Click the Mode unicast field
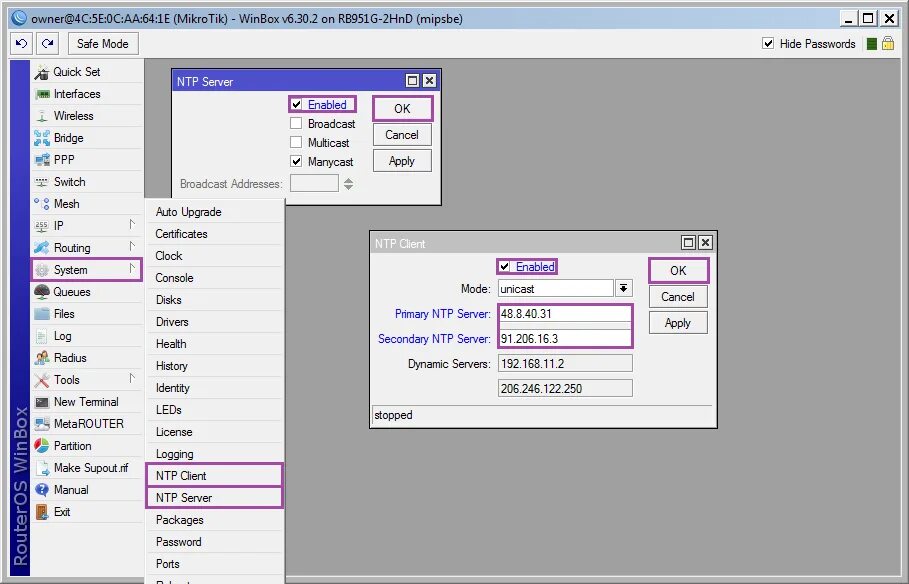909x584 pixels. click(555, 288)
